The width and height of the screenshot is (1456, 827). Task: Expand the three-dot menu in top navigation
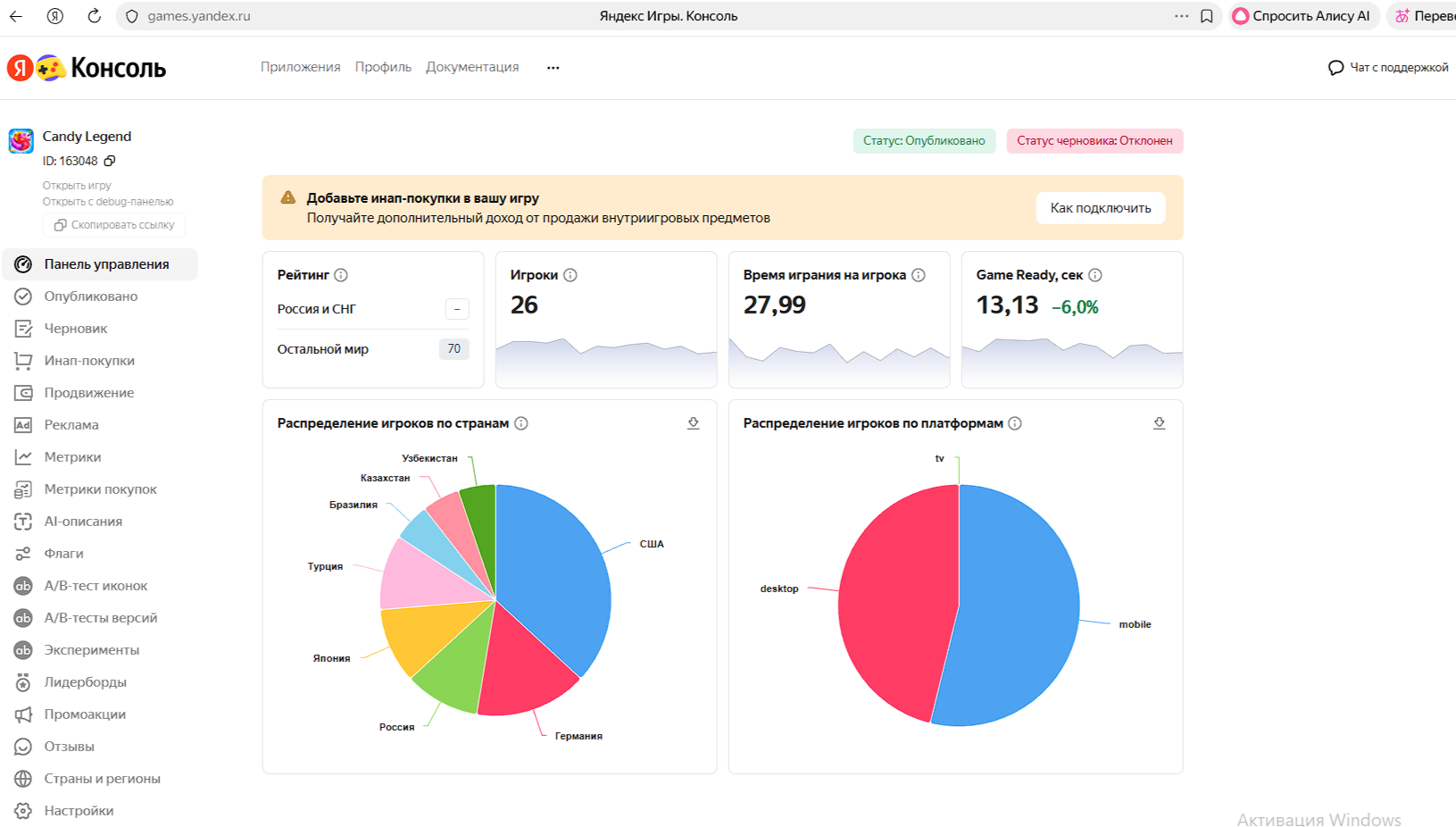(553, 68)
